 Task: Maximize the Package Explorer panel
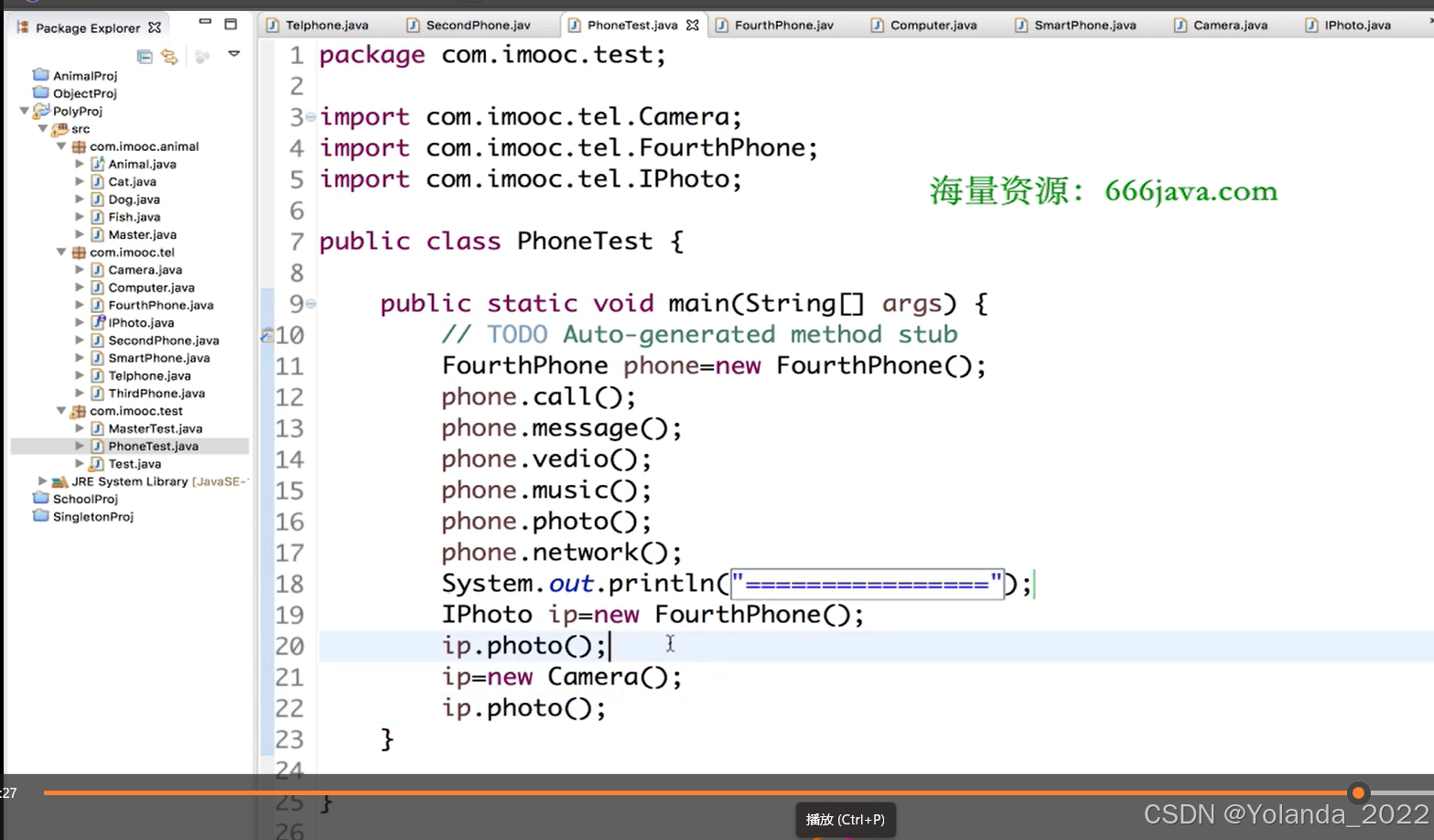[231, 24]
